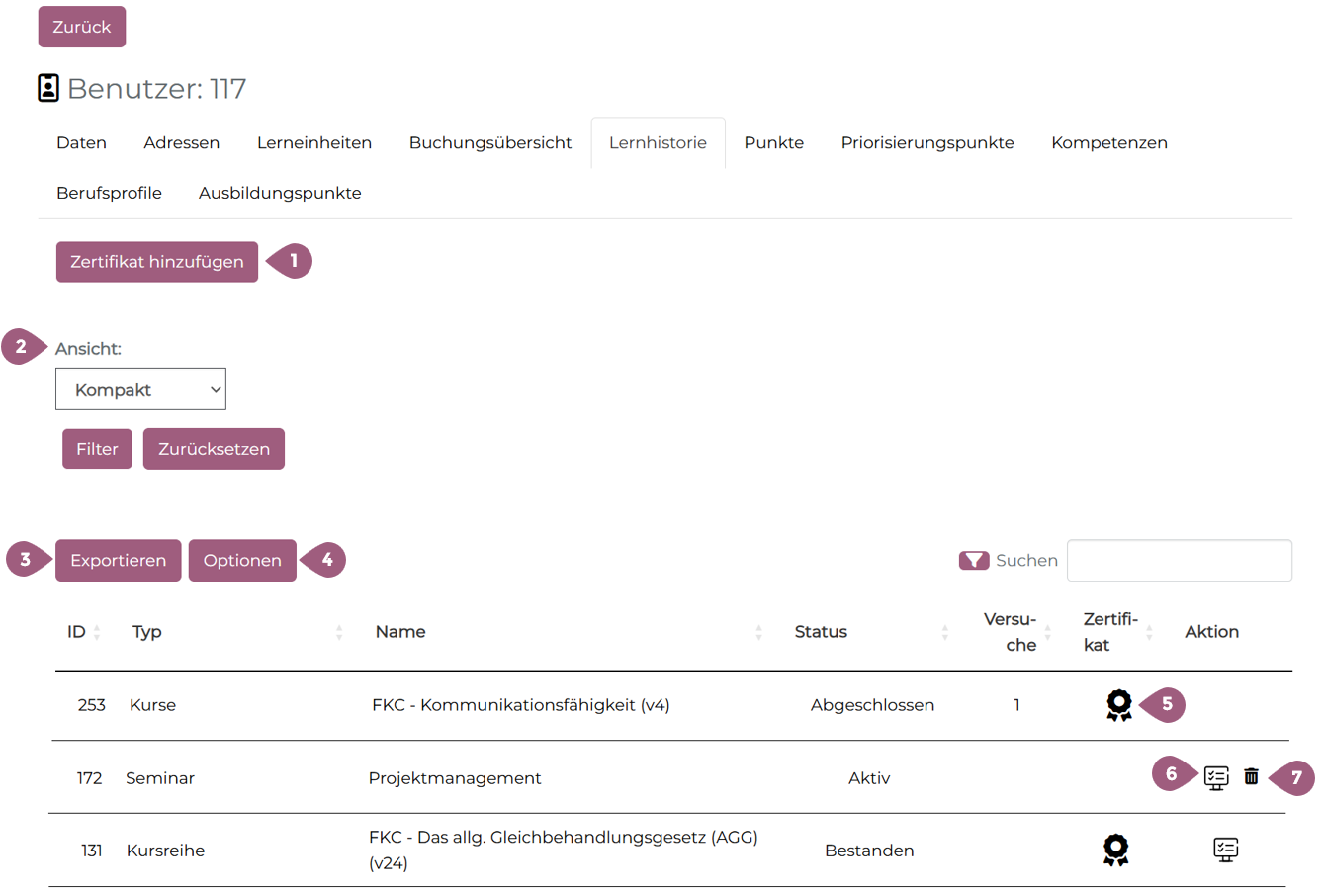
Task: Open certificate for FKC Kommunikationsfähigkeit course
Action: [x=1118, y=705]
